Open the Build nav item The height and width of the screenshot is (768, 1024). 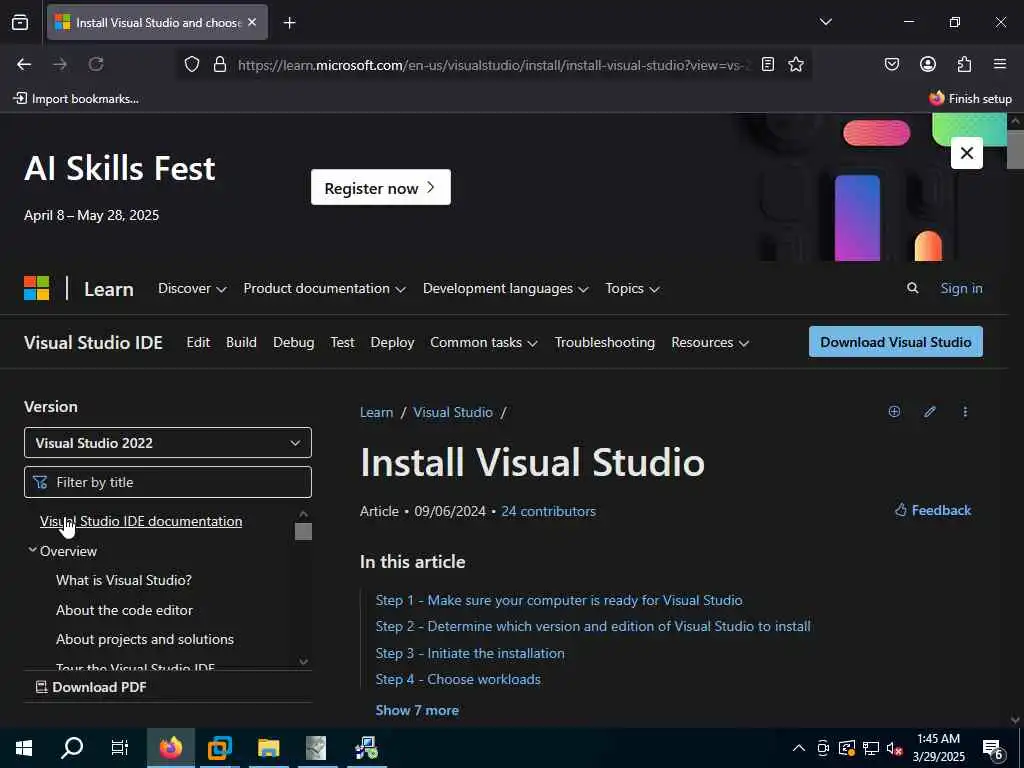(x=241, y=343)
